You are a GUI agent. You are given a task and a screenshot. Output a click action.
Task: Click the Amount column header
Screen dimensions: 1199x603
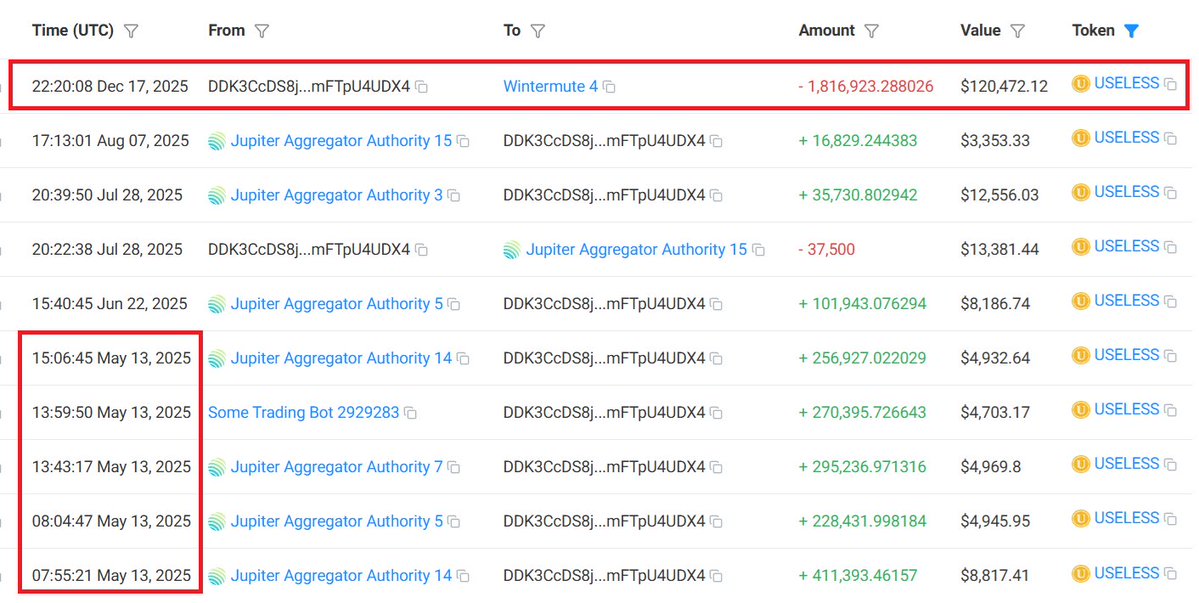[827, 31]
